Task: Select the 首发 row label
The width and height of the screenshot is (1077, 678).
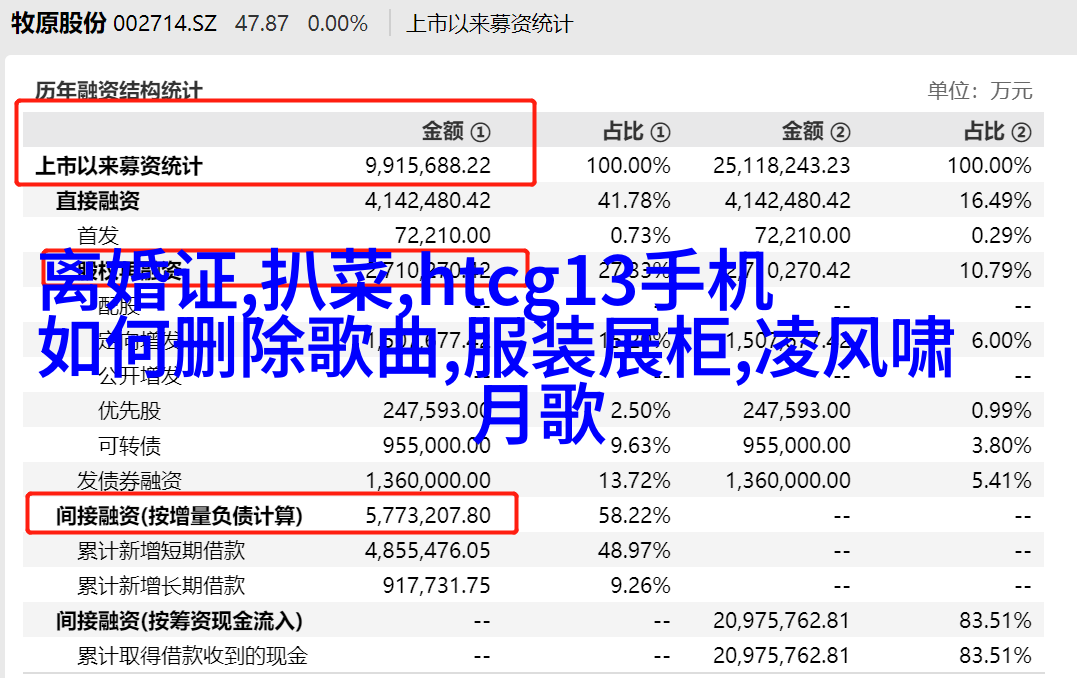Action: click(98, 236)
